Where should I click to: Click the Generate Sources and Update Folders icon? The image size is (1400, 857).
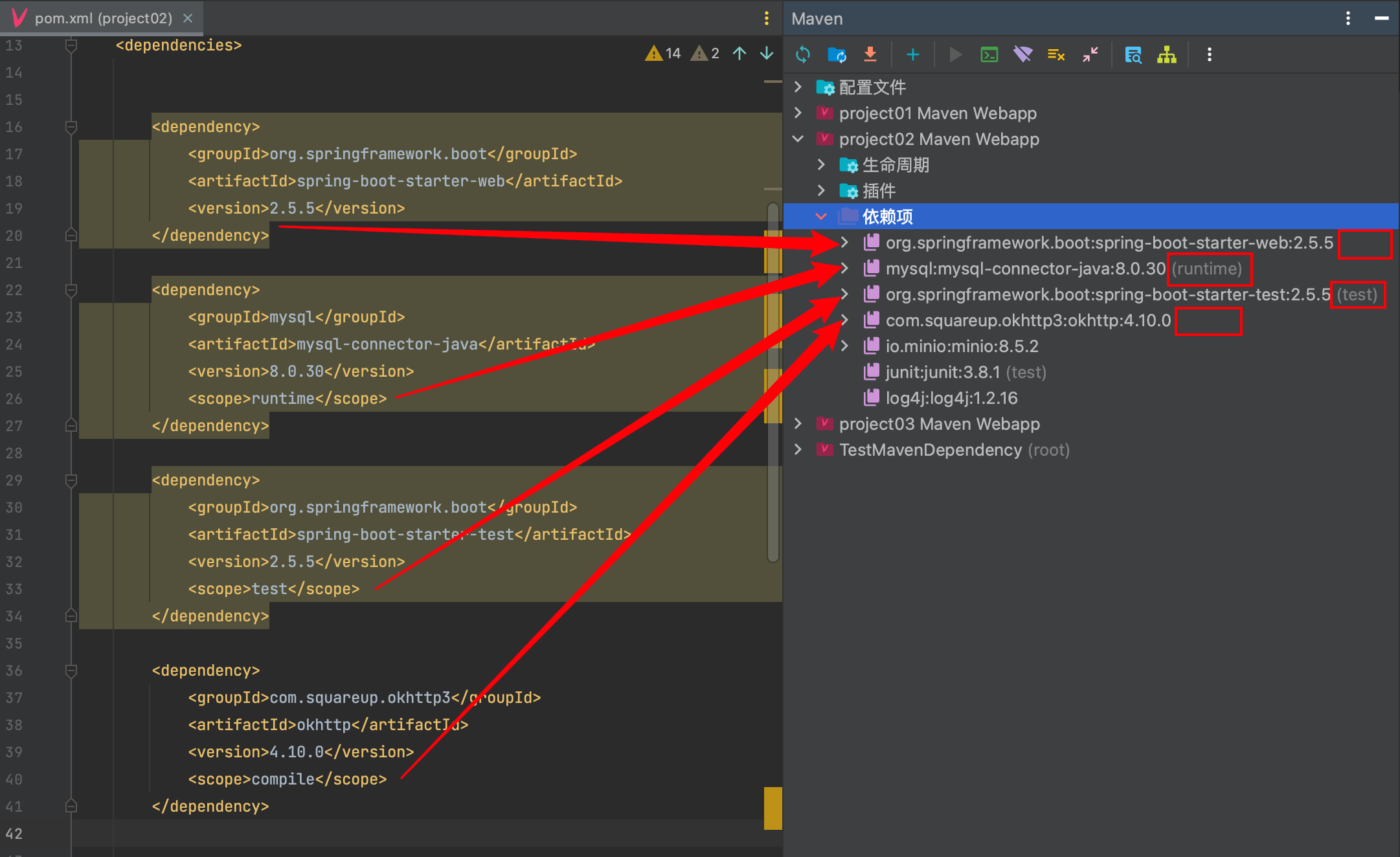(x=837, y=54)
